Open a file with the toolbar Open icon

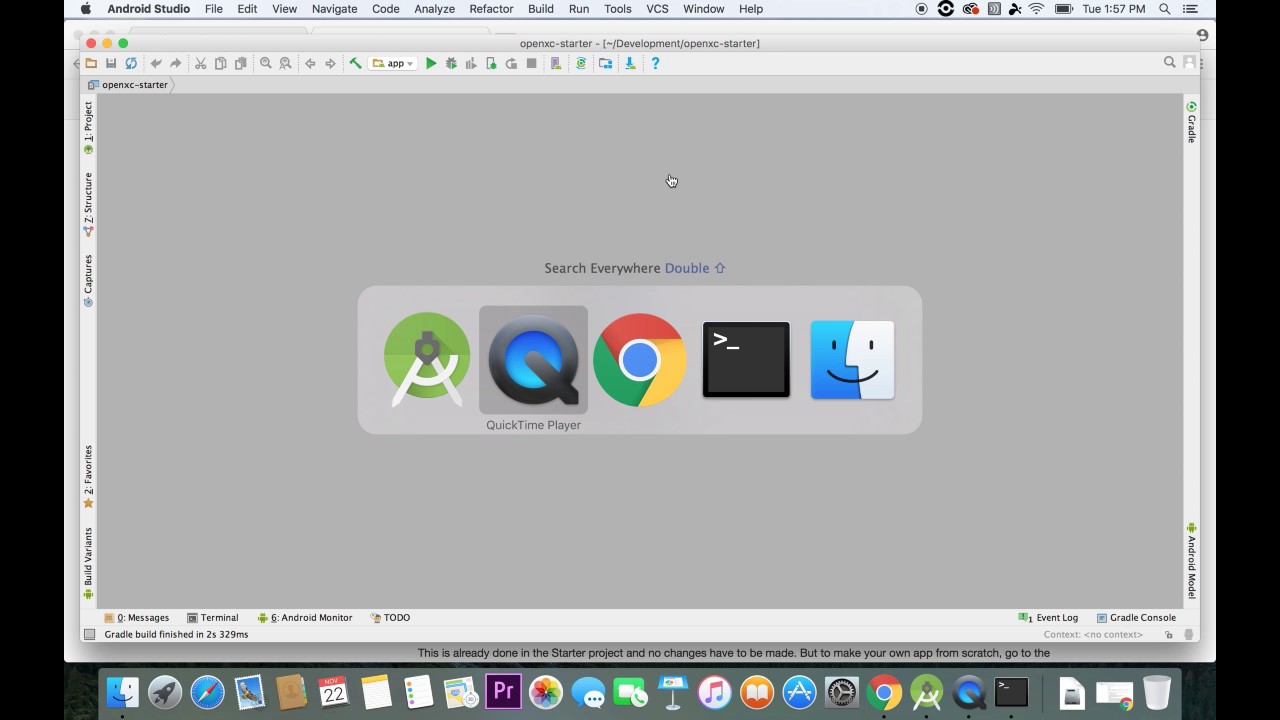pos(91,63)
